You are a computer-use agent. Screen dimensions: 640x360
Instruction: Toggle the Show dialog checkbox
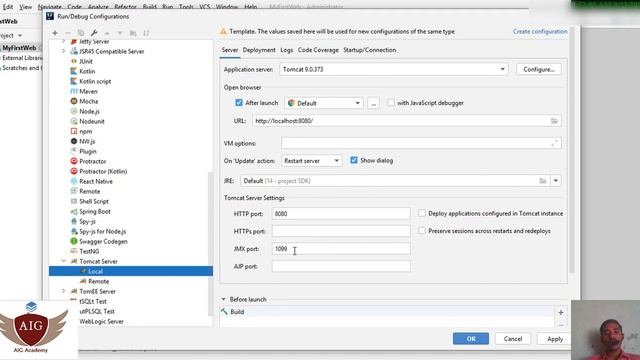pos(354,160)
